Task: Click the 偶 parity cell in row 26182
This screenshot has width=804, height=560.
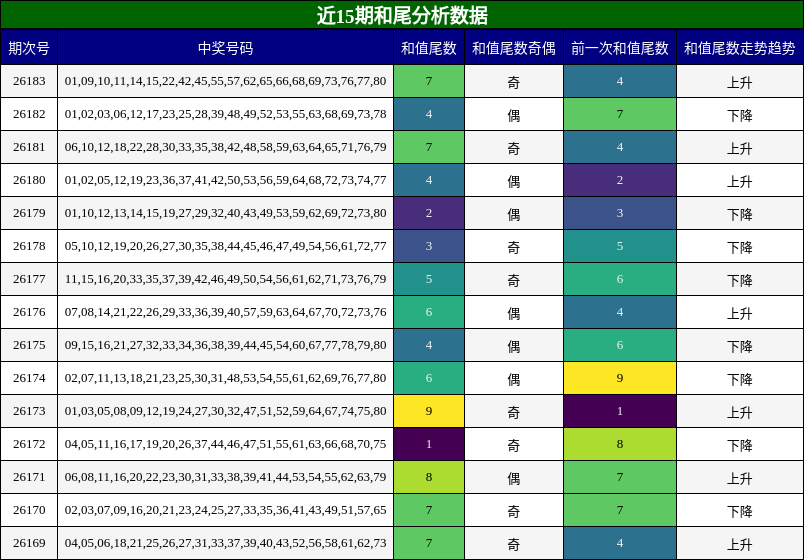Action: [x=514, y=114]
